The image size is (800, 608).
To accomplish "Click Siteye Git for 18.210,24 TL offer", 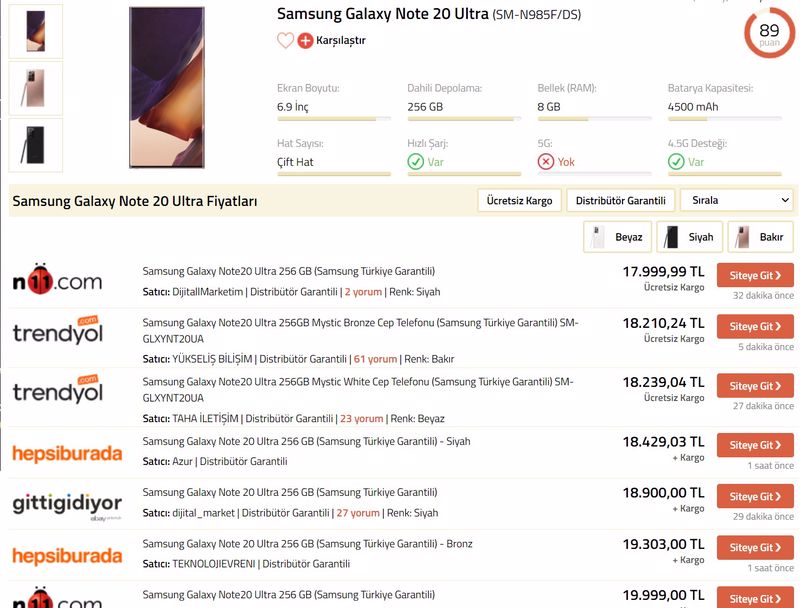I will (755, 326).
